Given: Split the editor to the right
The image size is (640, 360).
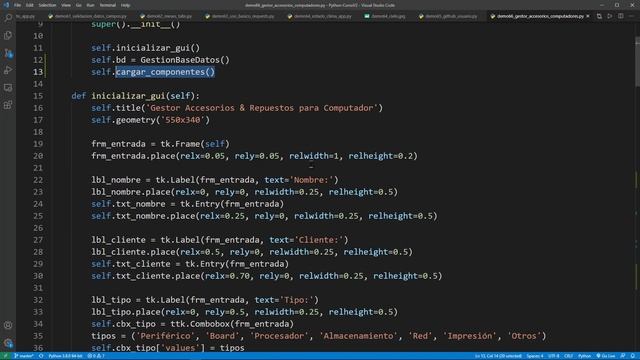Looking at the screenshot, I should click(x=620, y=16).
